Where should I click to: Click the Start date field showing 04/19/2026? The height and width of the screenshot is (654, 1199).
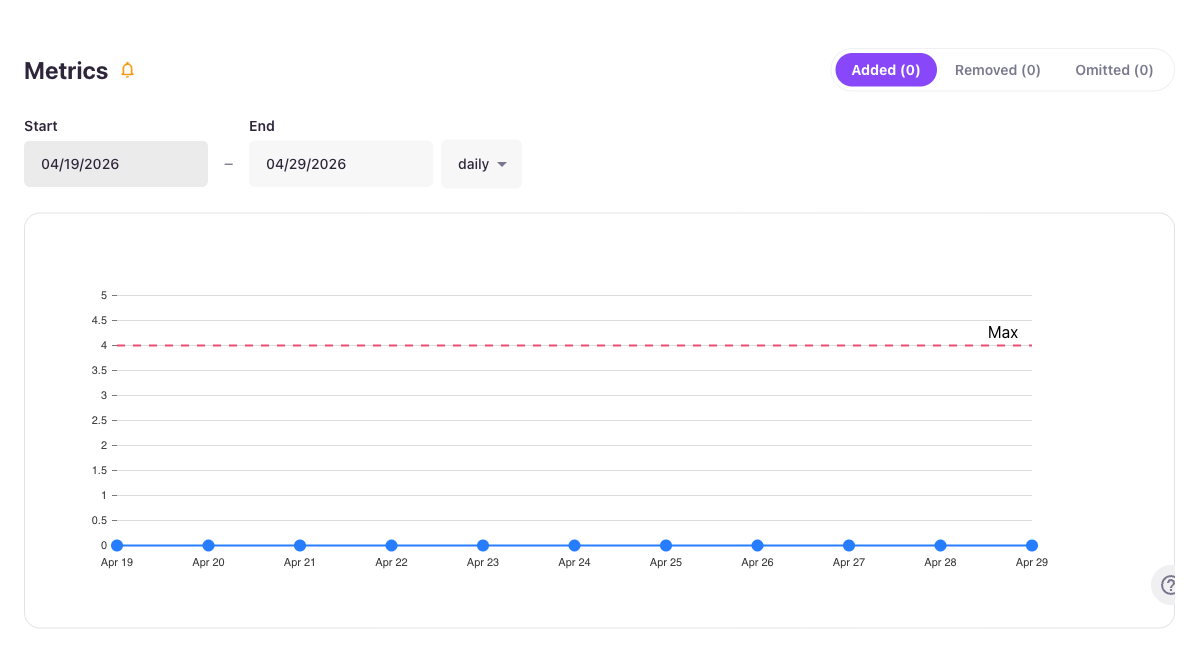115,163
